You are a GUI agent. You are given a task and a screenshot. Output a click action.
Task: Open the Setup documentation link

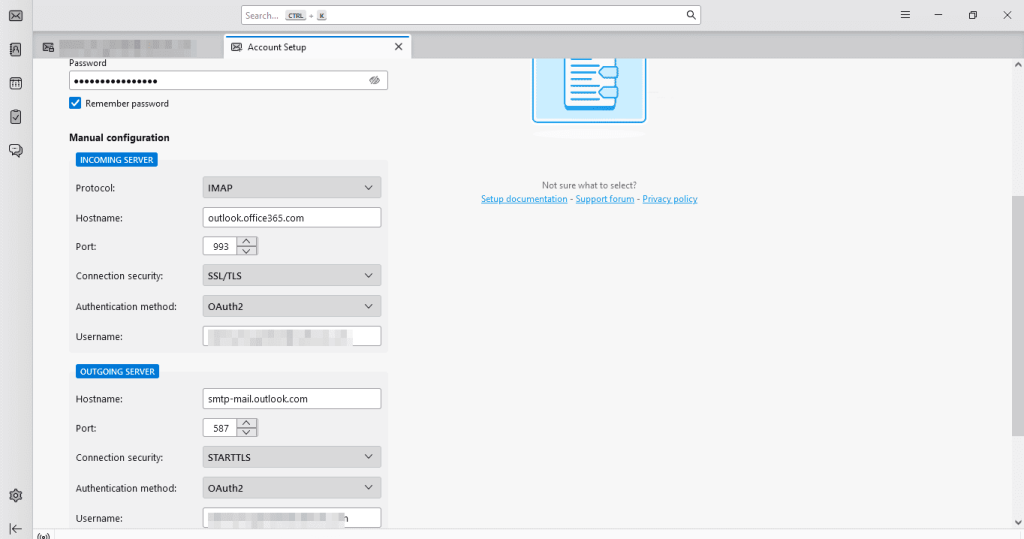tap(524, 199)
